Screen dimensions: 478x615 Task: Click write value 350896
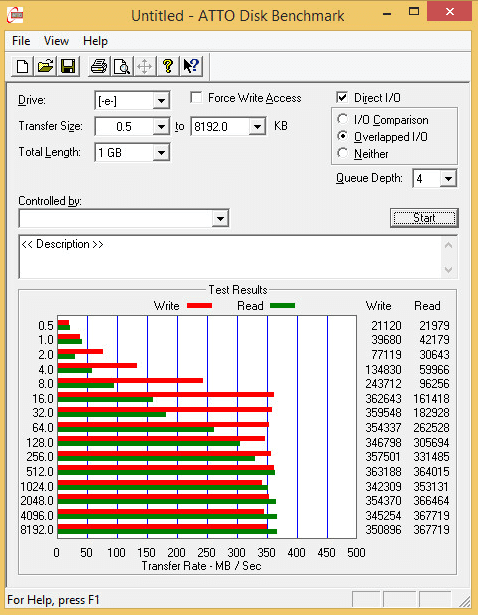click(x=383, y=529)
